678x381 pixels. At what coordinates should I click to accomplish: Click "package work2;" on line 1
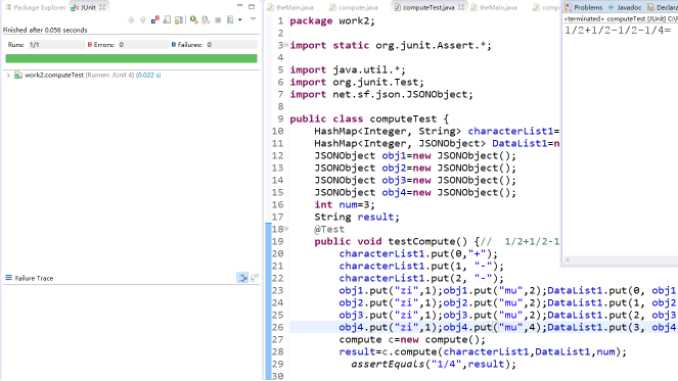click(332, 21)
